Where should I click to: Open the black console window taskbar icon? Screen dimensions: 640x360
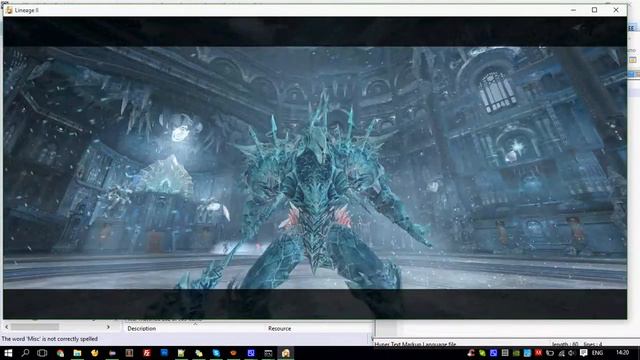pos(268,353)
